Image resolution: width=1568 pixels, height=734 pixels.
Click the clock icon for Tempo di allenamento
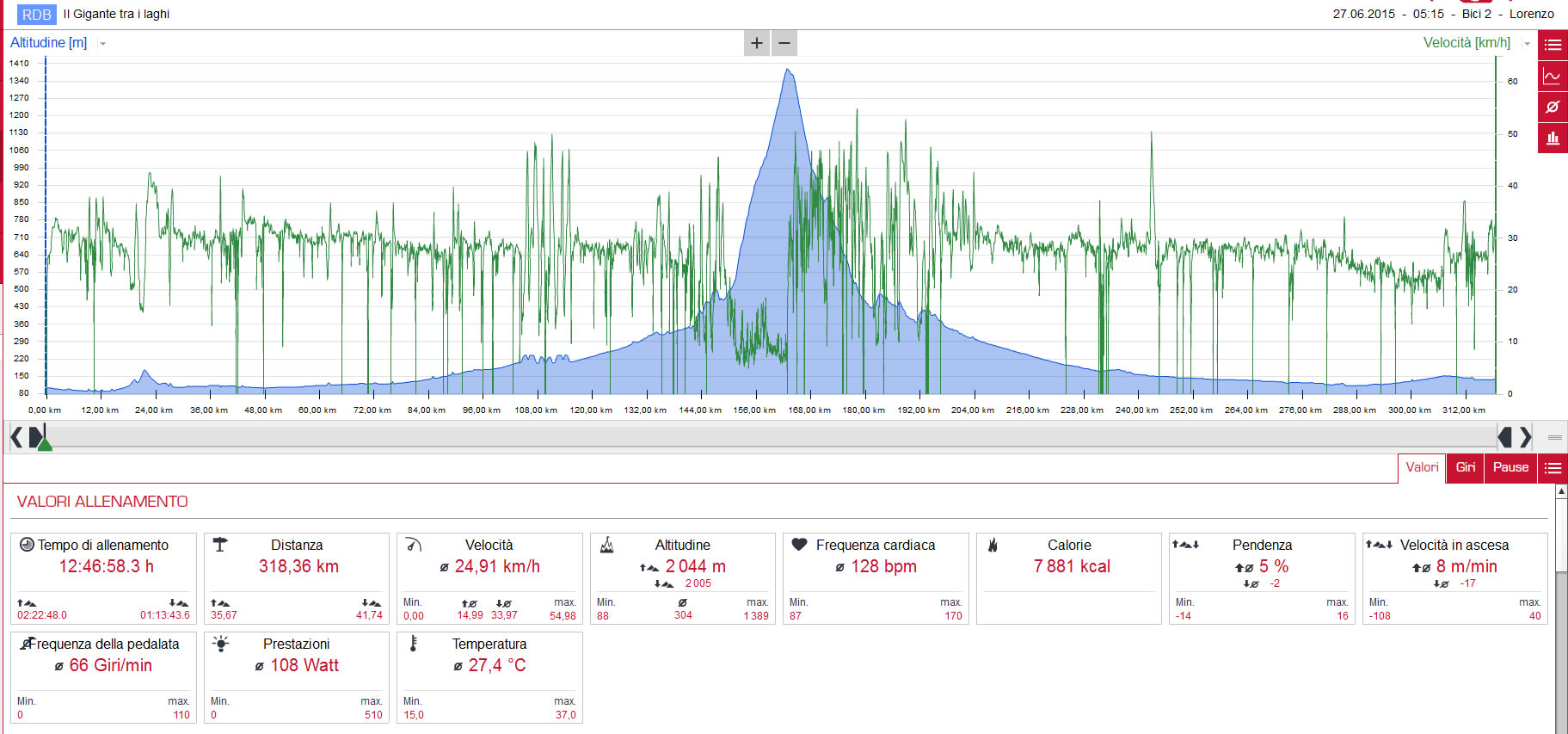27,545
